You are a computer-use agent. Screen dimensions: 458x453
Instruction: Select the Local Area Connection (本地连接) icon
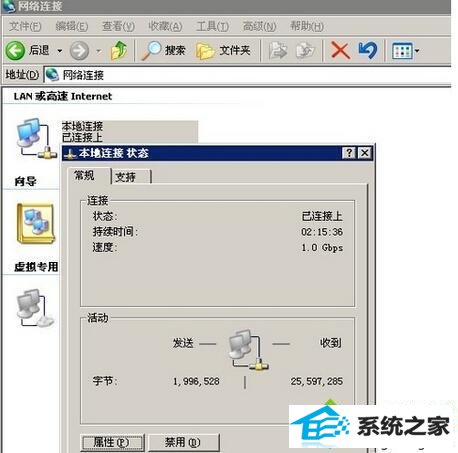[x=34, y=139]
